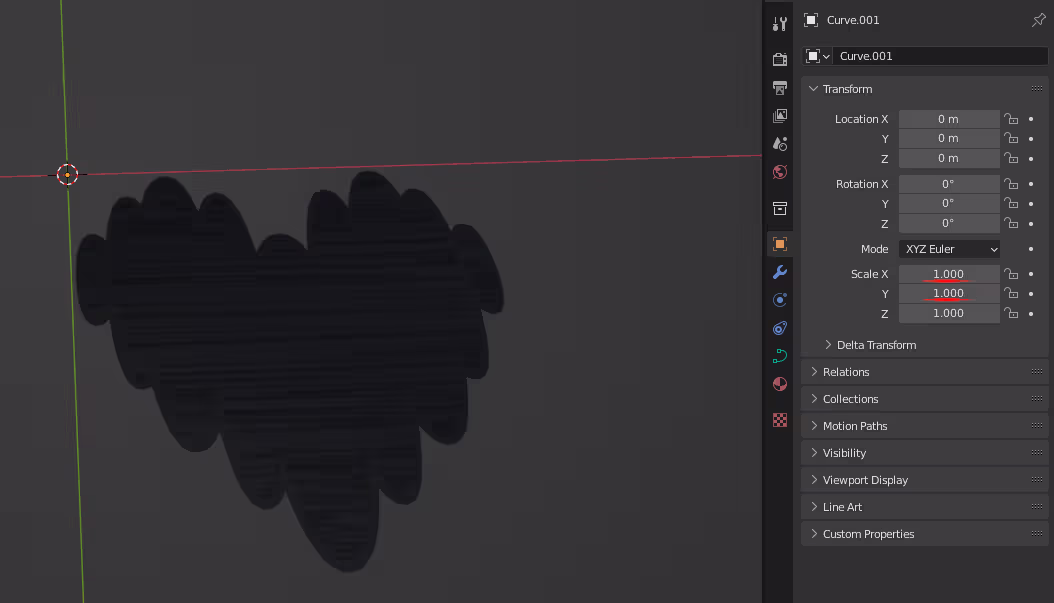This screenshot has width=1054, height=603.
Task: Open the rotation Mode XYZ Euler dropdown
Action: tap(949, 249)
